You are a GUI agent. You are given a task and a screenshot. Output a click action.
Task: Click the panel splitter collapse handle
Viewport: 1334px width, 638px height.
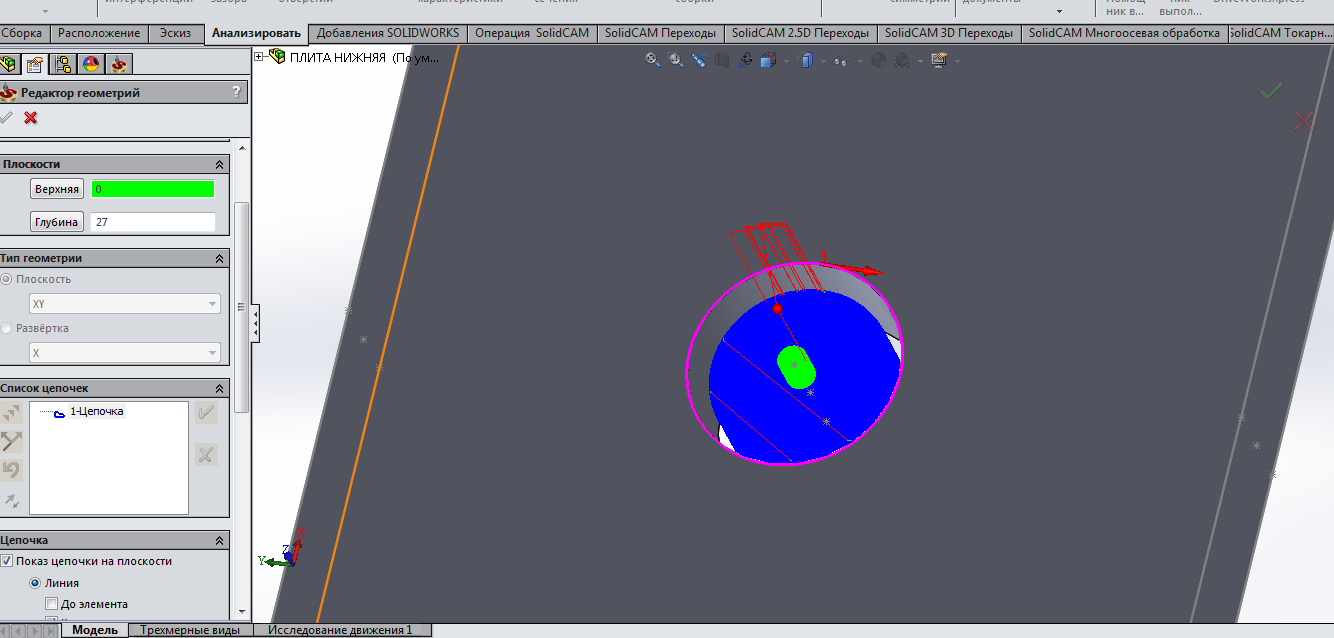(255, 324)
